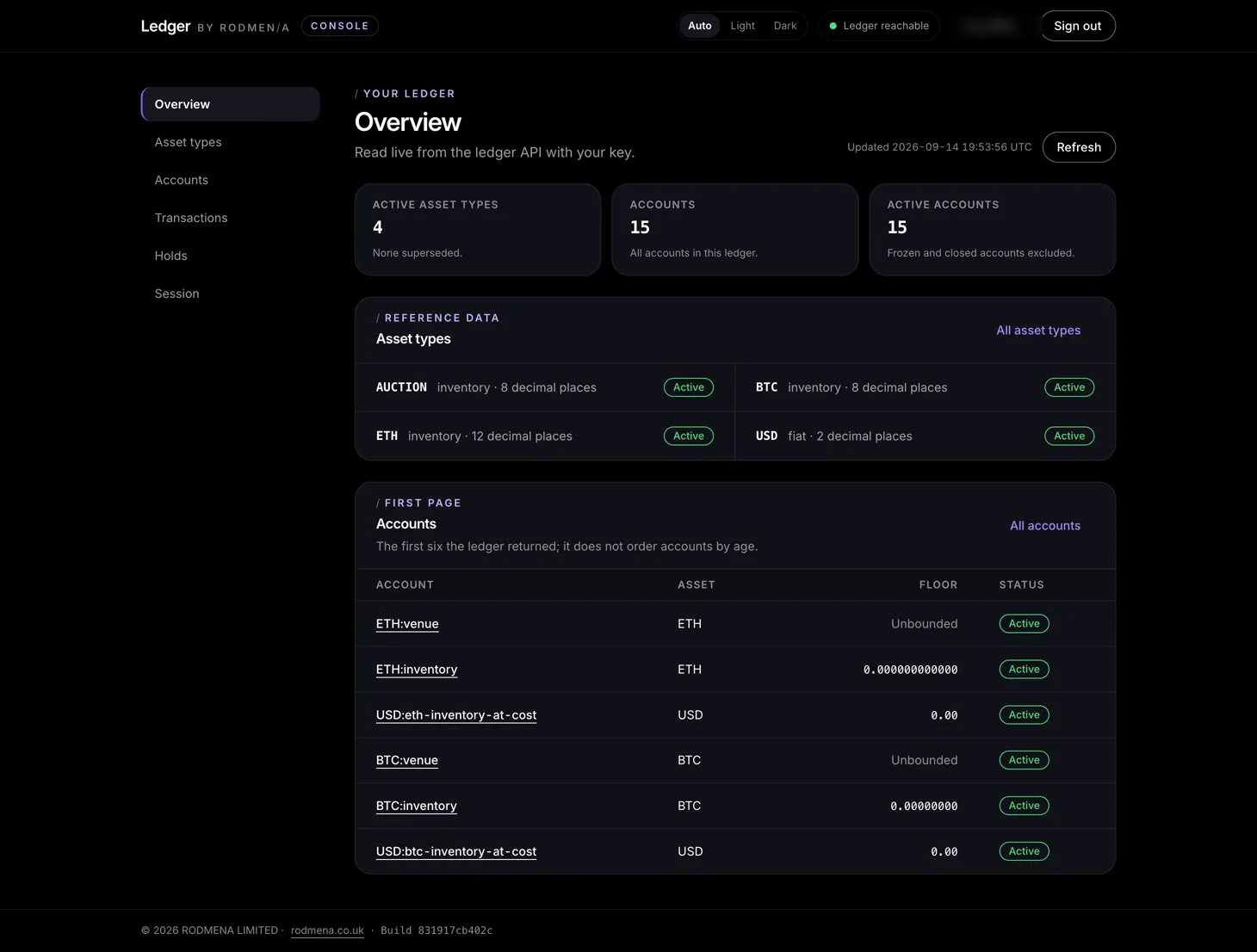Click 'None superseded.' caption
The image size is (1257, 952).
click(418, 253)
